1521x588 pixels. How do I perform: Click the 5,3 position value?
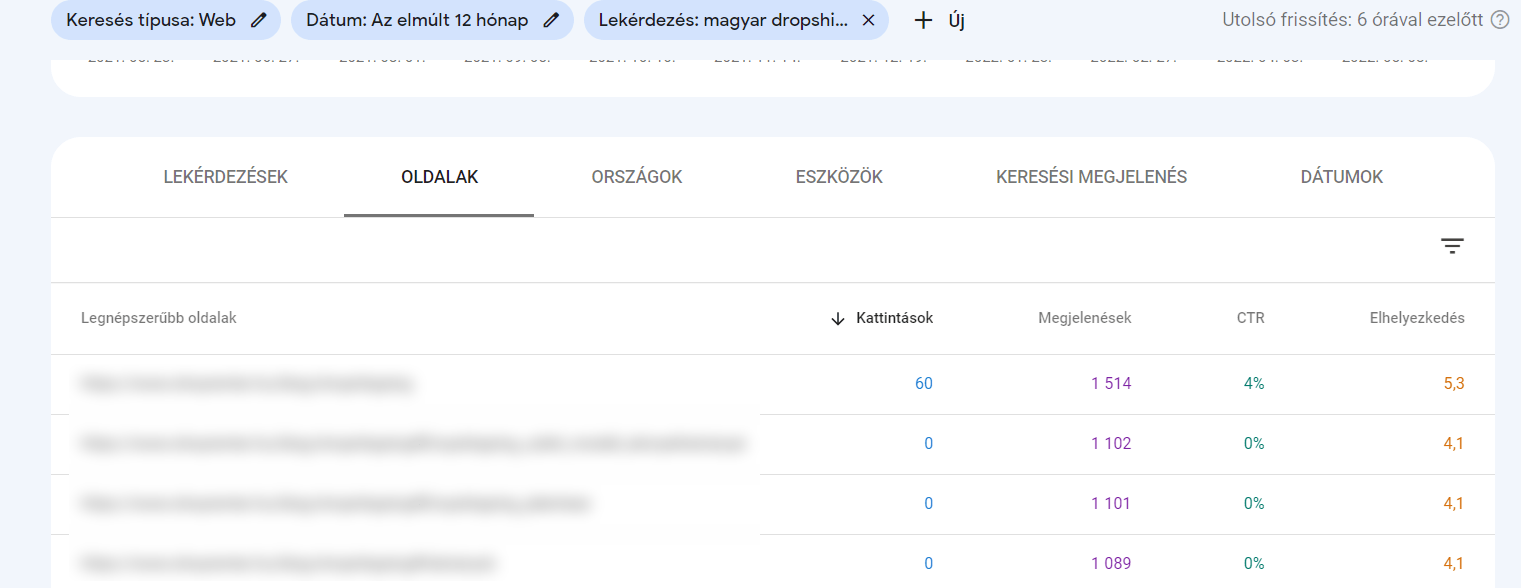pos(1454,383)
